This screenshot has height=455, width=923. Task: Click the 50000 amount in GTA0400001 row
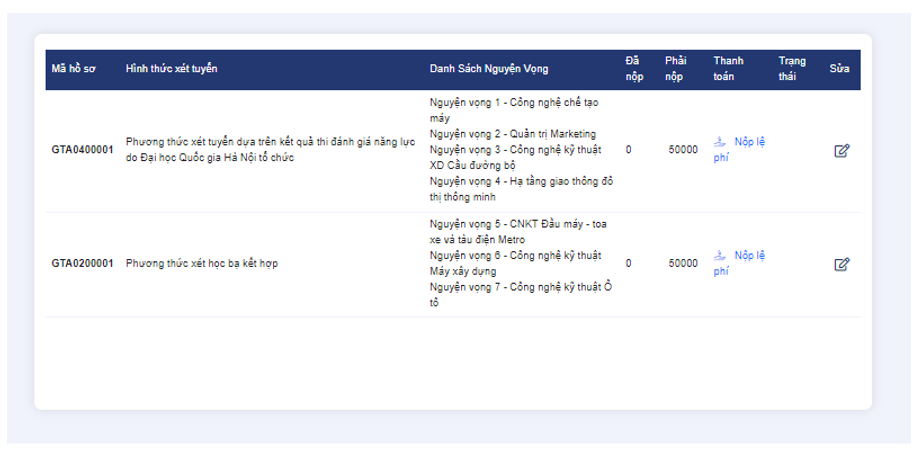click(x=683, y=150)
